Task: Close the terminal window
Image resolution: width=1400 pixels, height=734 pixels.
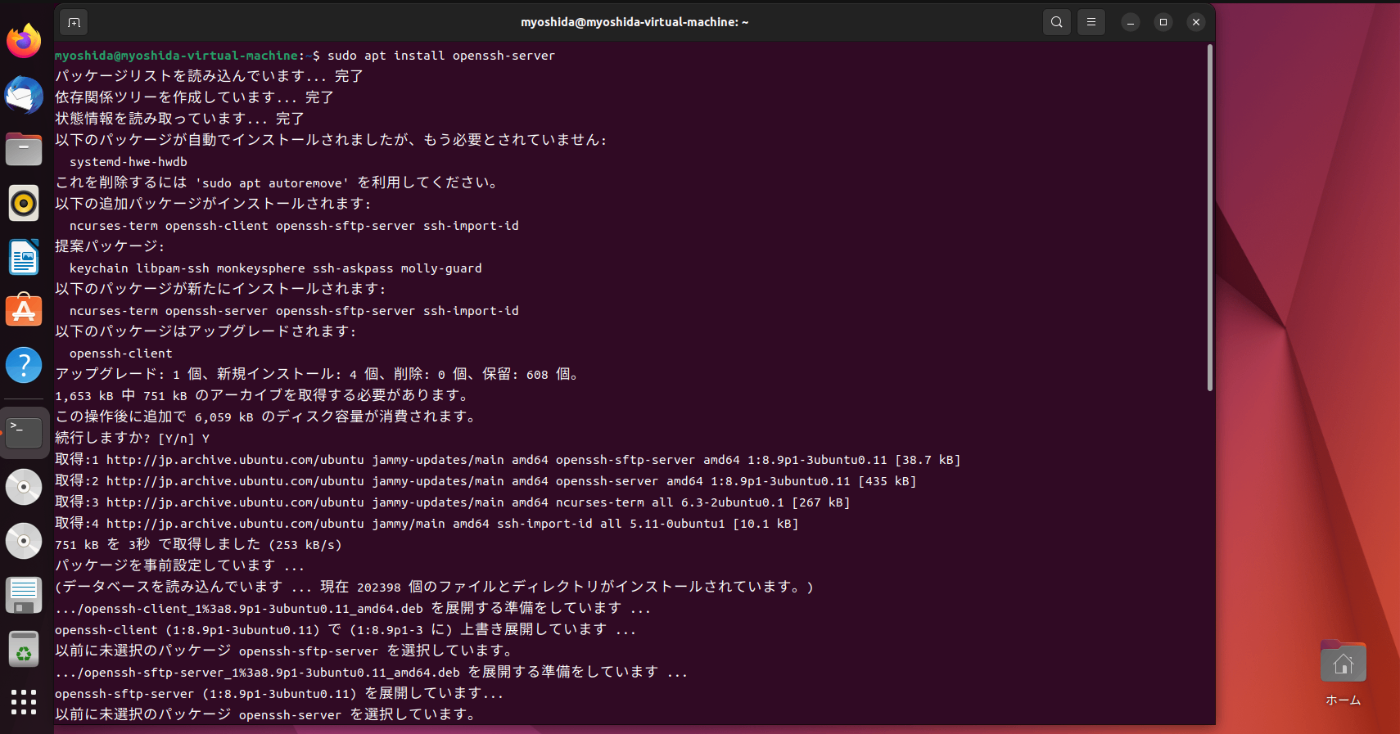Action: 1196,21
